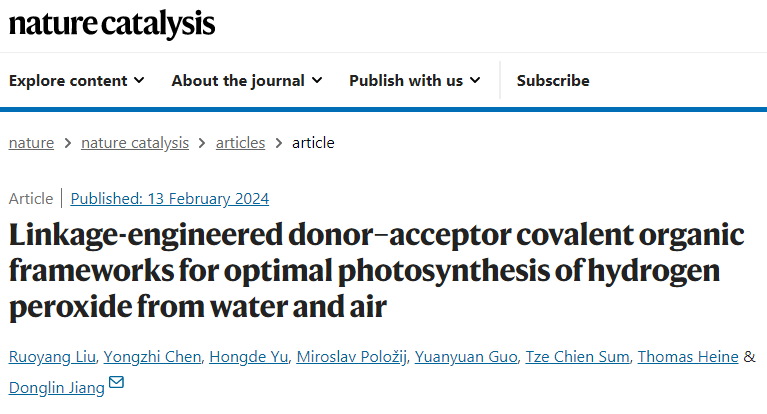Navigate to the articles breadcrumb
The height and width of the screenshot is (414, 767).
[x=240, y=143]
